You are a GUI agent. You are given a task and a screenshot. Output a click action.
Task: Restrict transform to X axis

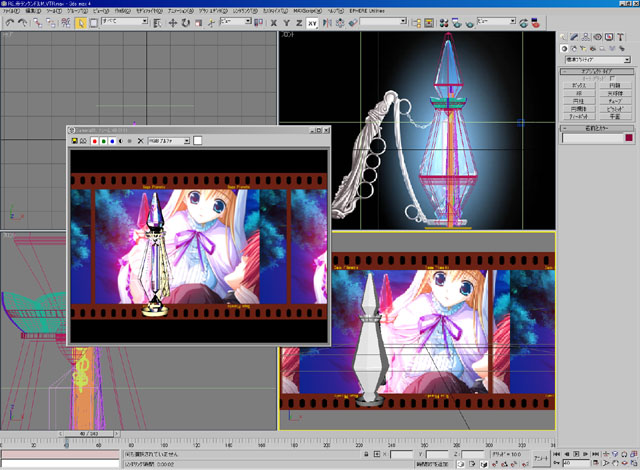tap(273, 23)
